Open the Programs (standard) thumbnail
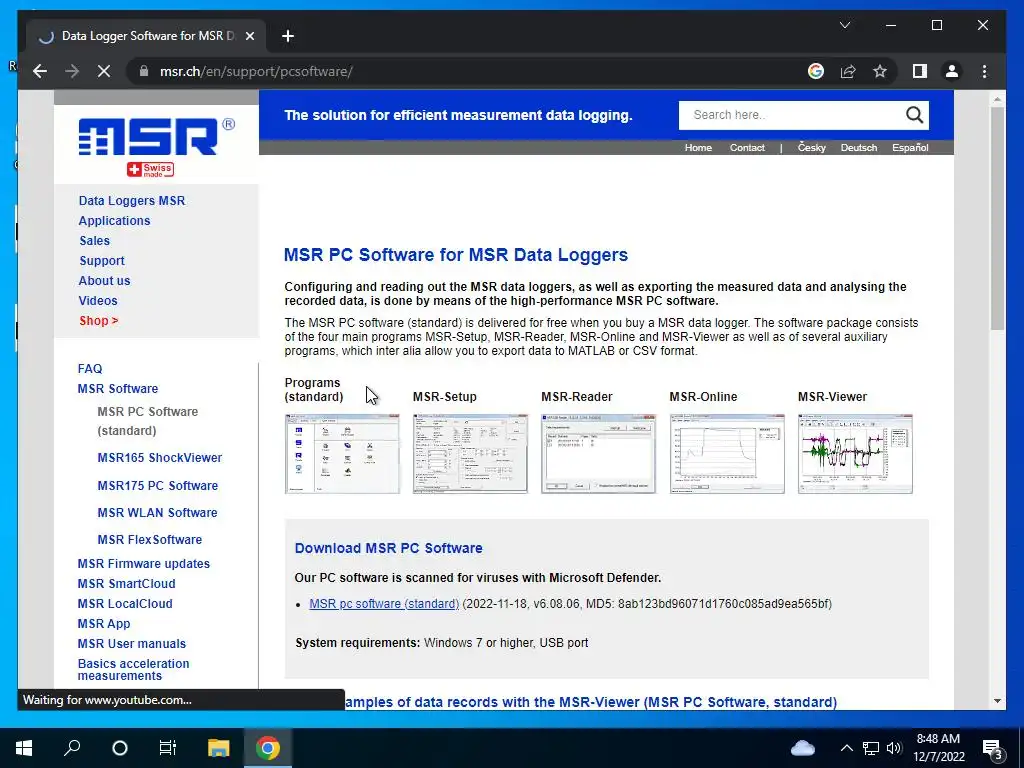Viewport: 1024px width, 768px height. pos(342,454)
